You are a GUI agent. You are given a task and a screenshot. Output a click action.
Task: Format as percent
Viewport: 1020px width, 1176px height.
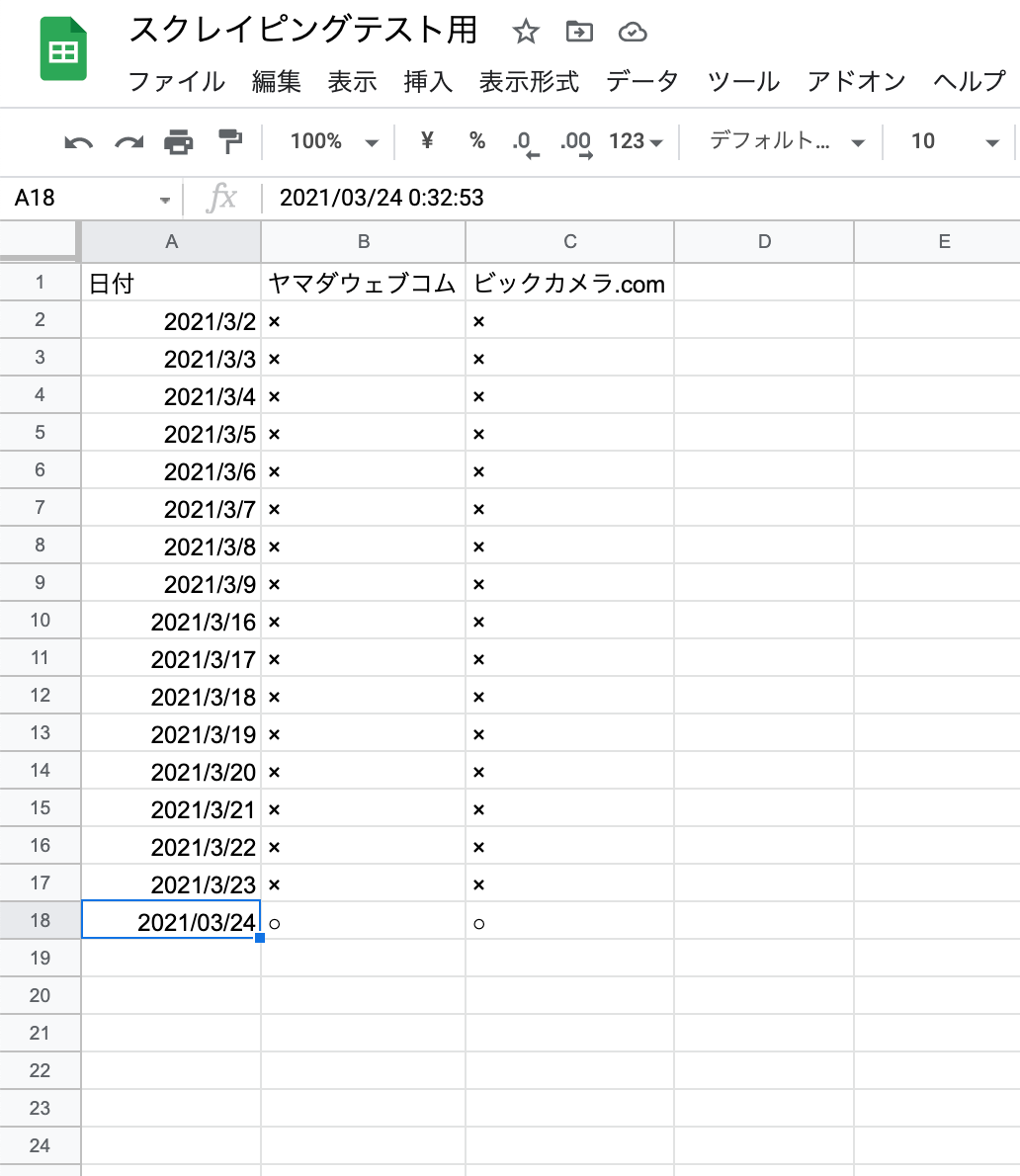[x=477, y=140]
